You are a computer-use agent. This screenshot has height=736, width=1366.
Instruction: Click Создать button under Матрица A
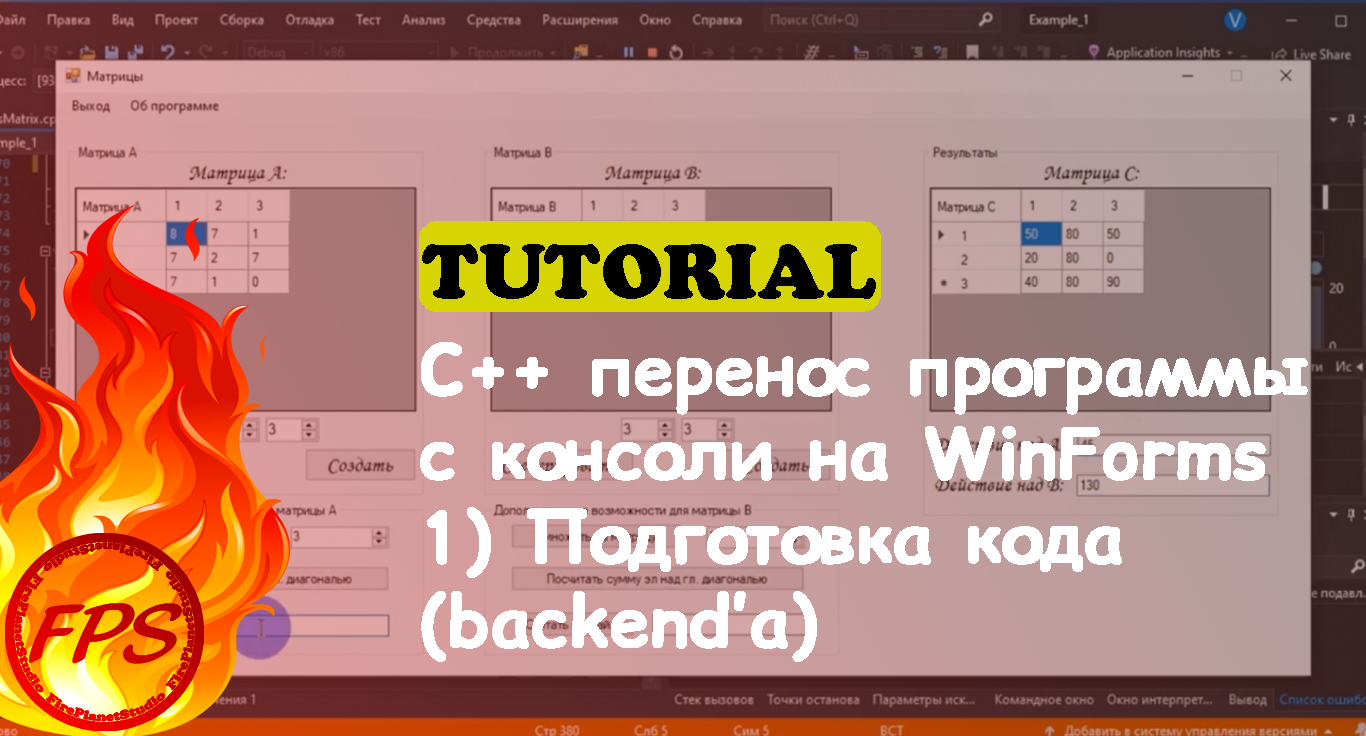coord(361,465)
